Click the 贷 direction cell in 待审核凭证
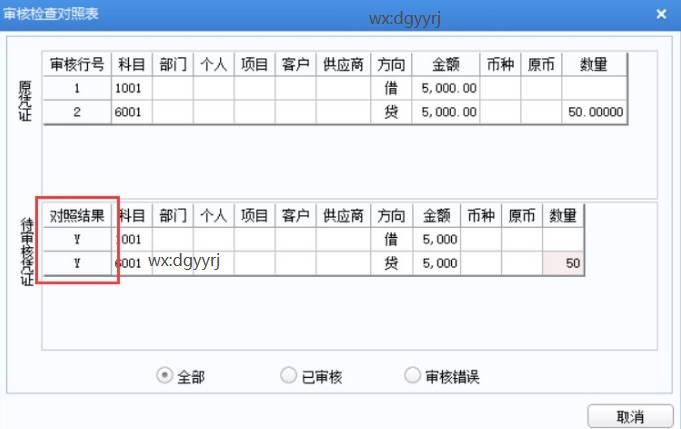The height and width of the screenshot is (429, 681). 391,263
